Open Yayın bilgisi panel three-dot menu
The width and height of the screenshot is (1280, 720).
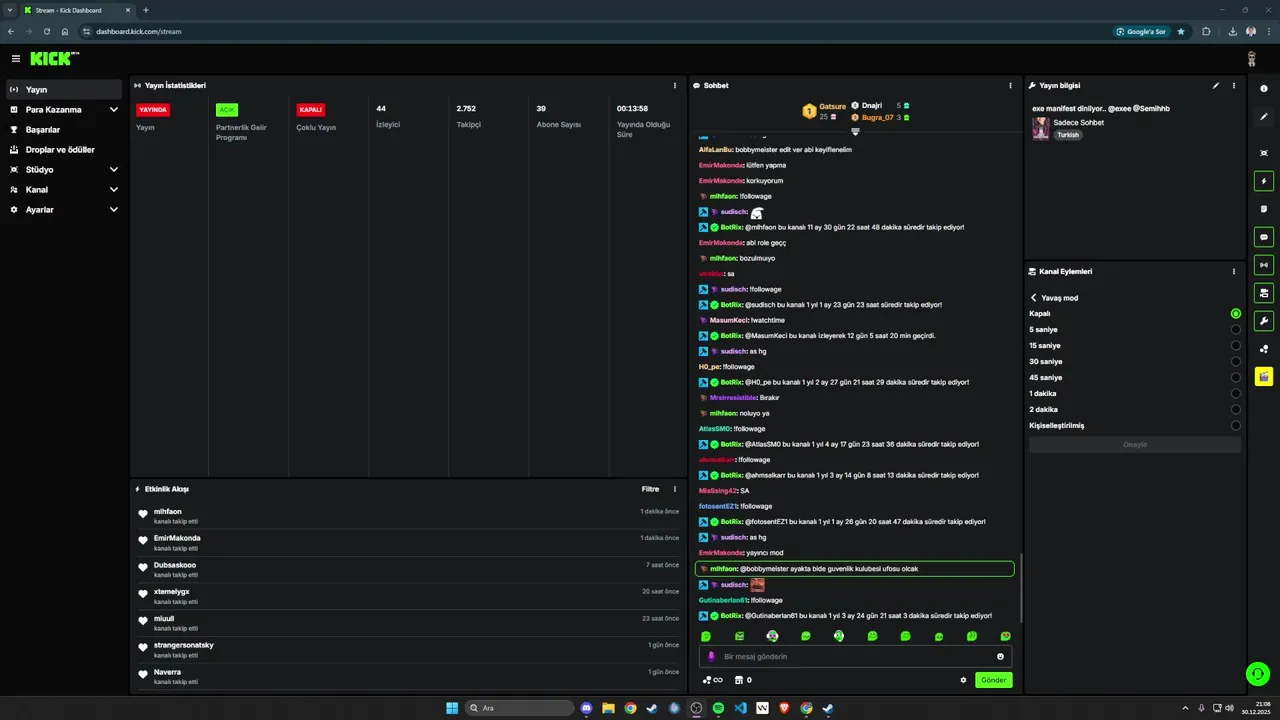[x=1234, y=86]
